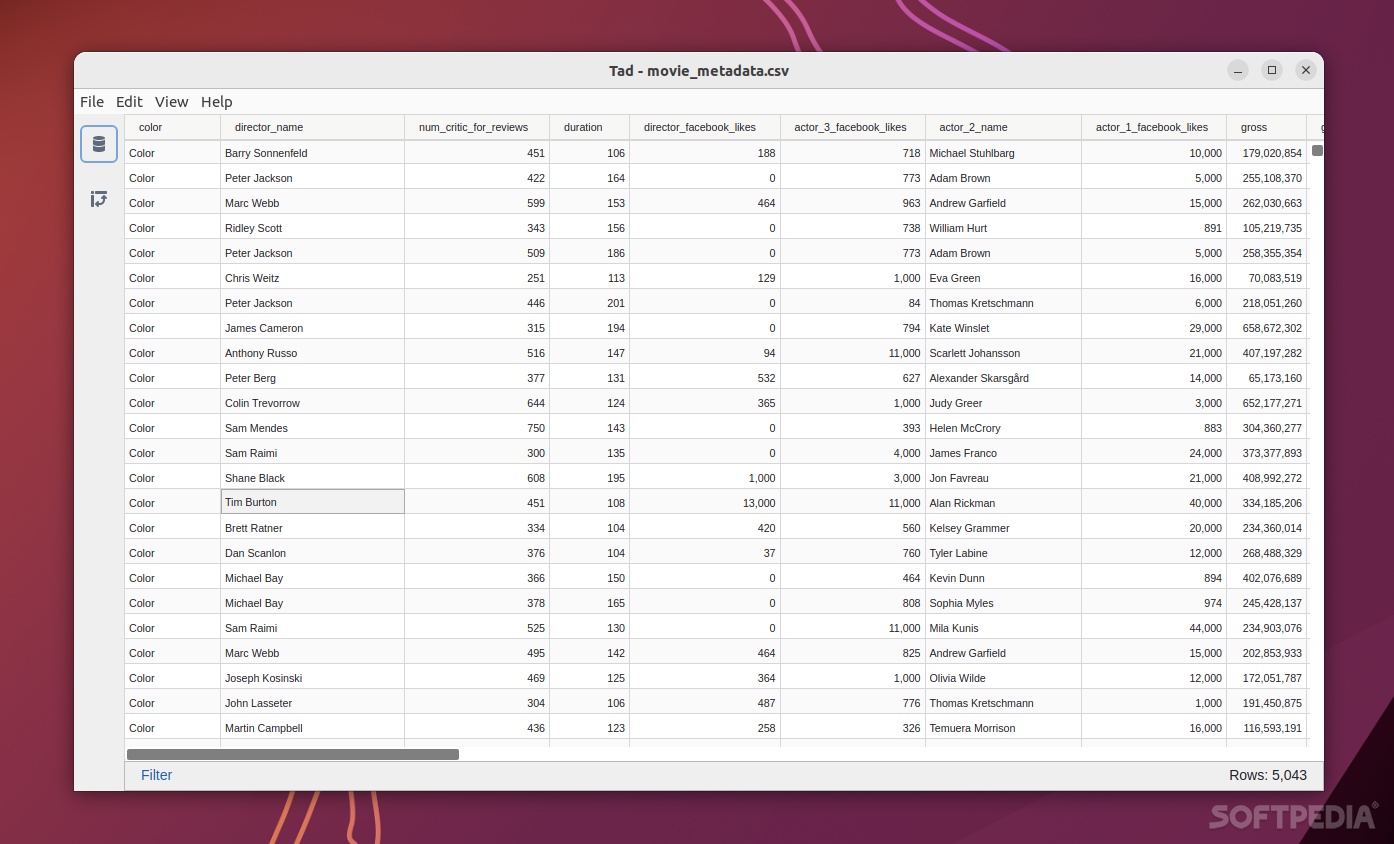Click the Dan Scanlon cell
1394x844 pixels.
[312, 553]
